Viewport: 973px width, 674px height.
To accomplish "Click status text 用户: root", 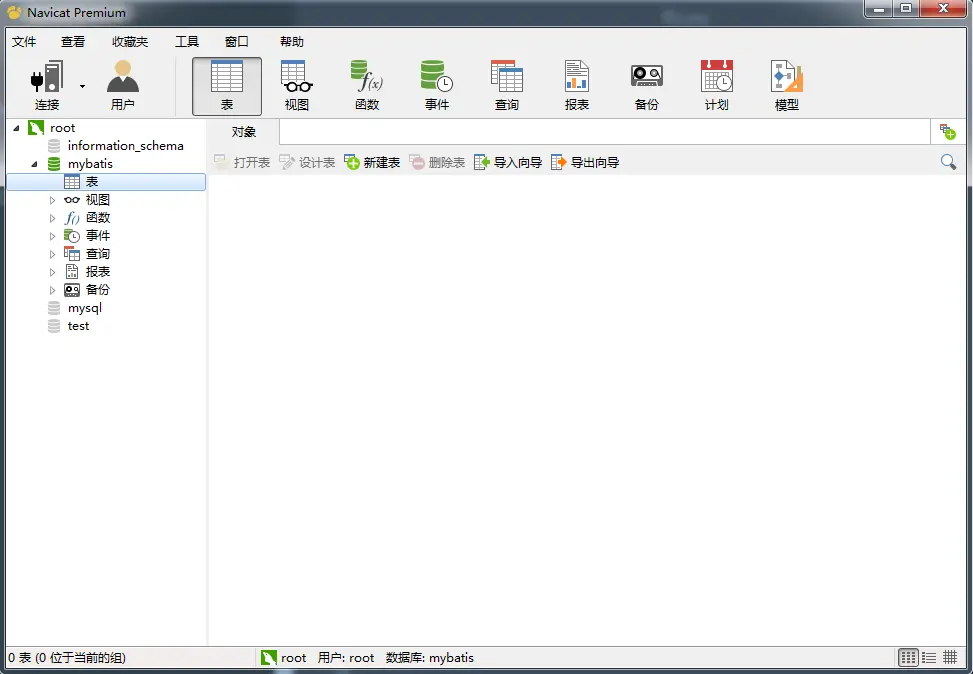I will point(346,658).
